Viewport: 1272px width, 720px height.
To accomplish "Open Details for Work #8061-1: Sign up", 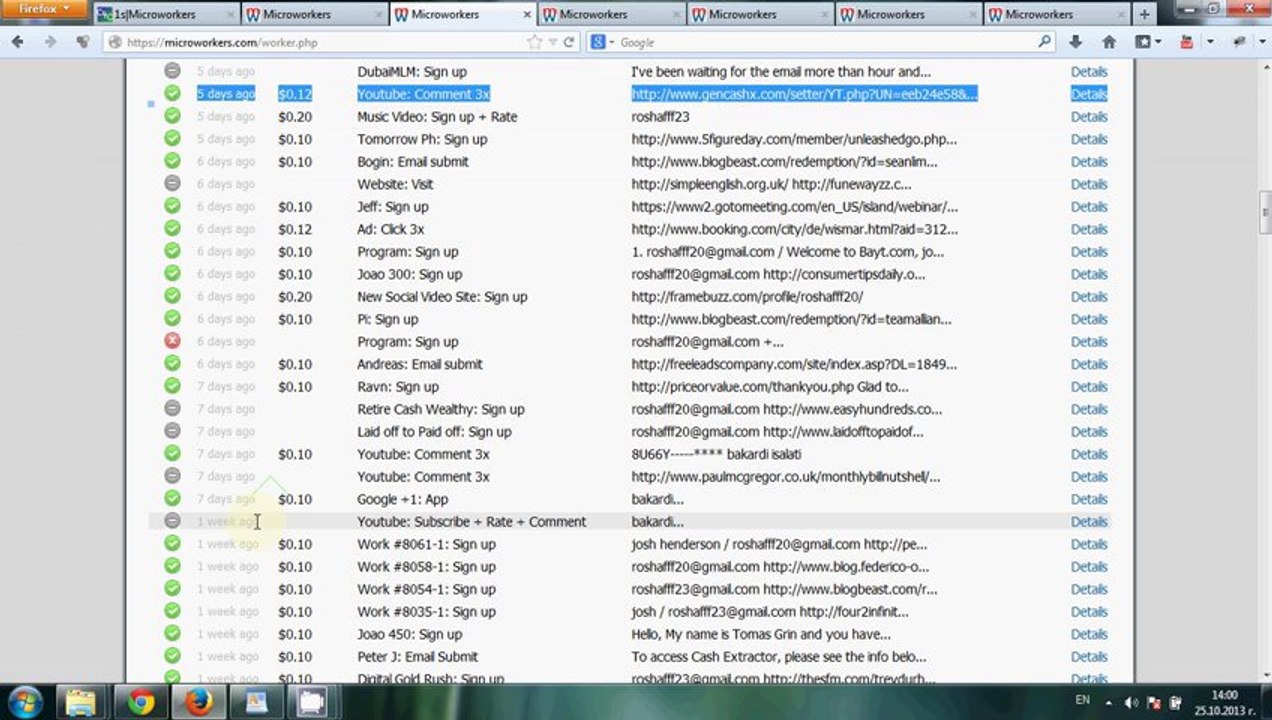I will click(1089, 544).
